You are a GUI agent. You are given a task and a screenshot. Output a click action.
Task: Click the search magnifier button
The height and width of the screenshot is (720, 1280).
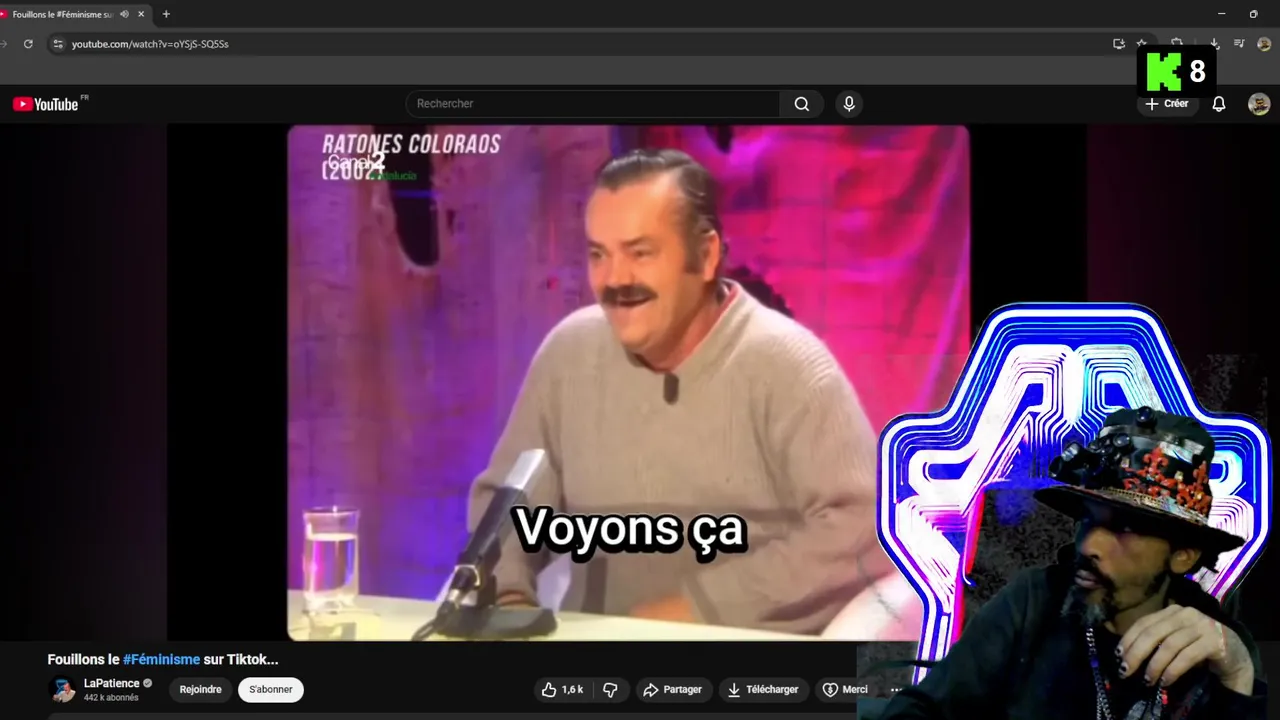coord(802,104)
